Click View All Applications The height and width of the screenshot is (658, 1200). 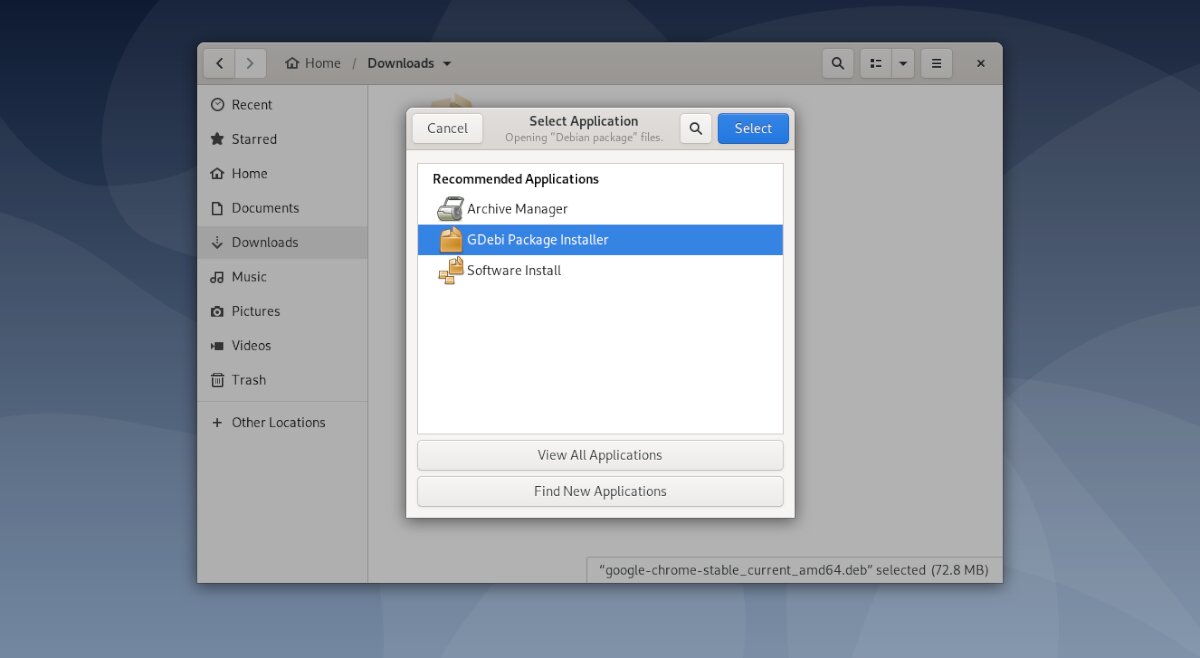pyautogui.click(x=600, y=455)
